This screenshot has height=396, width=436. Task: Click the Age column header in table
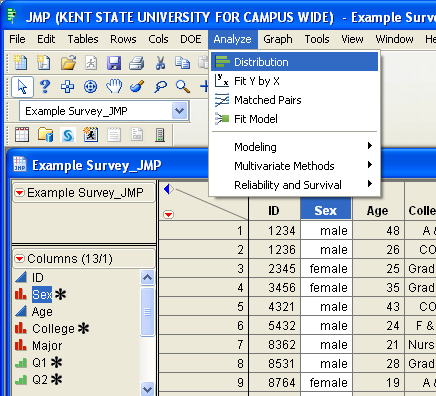click(378, 210)
